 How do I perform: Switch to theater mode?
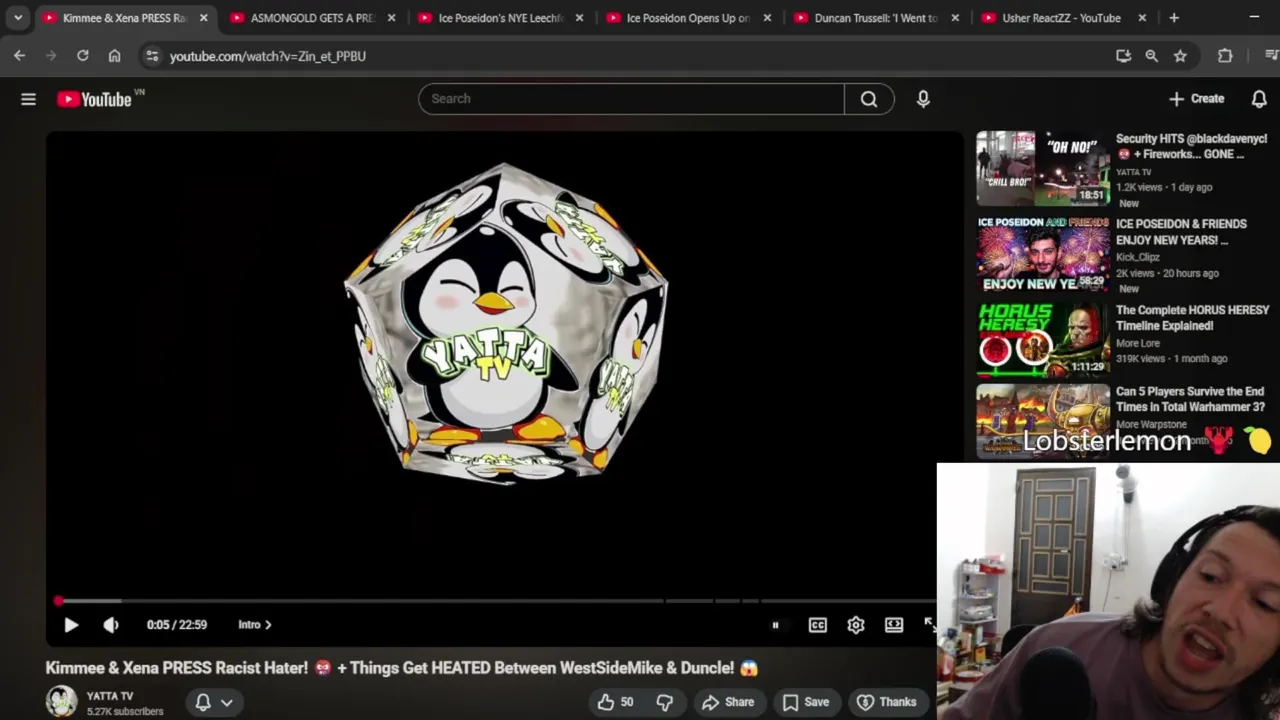coord(894,625)
